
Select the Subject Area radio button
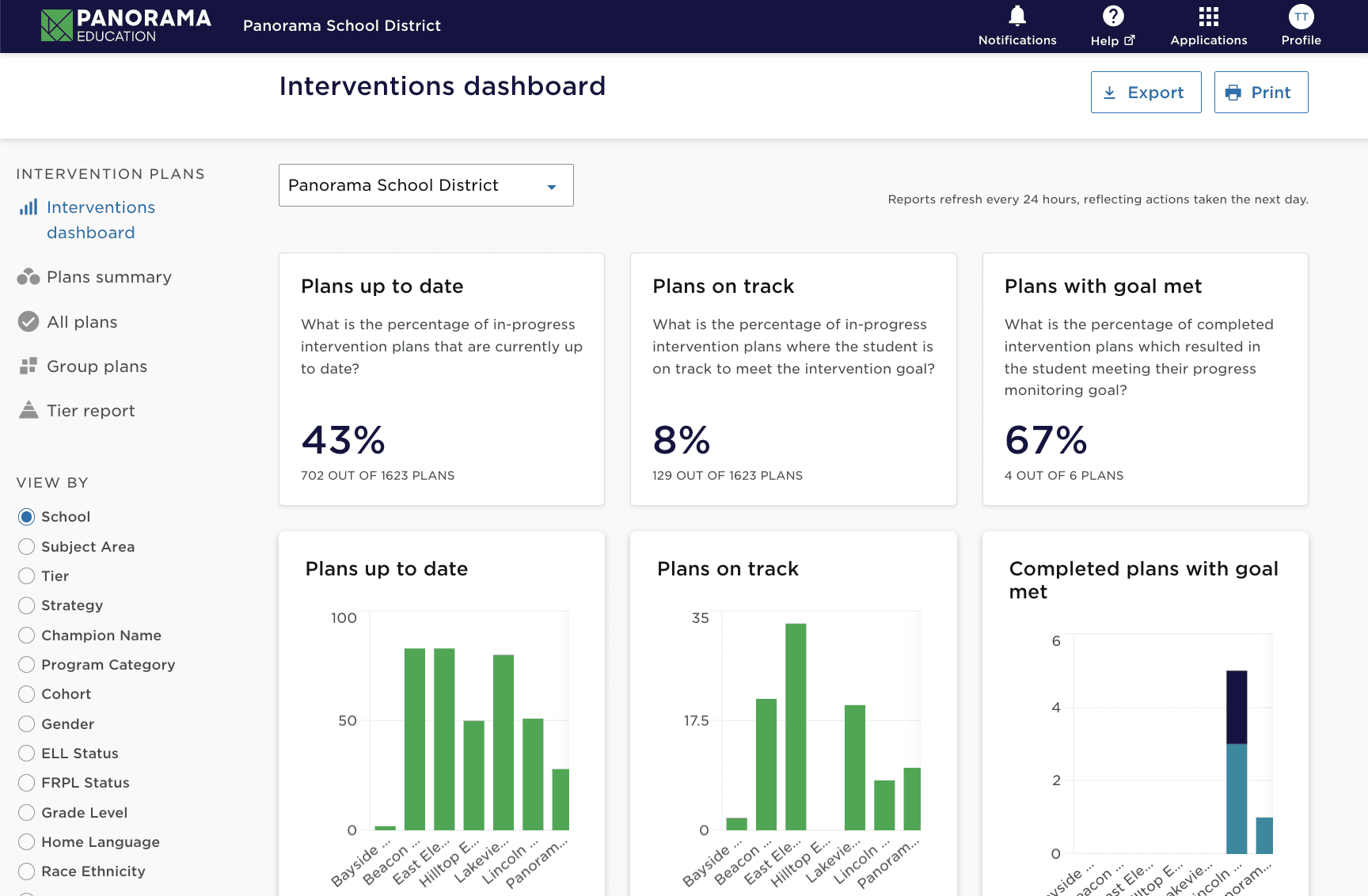26,547
